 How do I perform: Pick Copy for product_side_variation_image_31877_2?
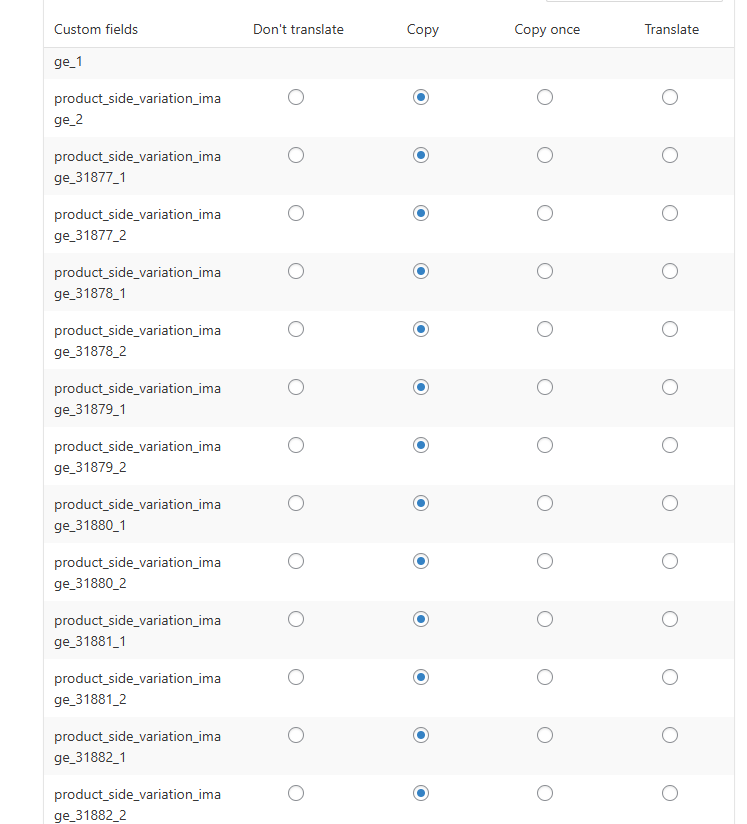point(421,213)
